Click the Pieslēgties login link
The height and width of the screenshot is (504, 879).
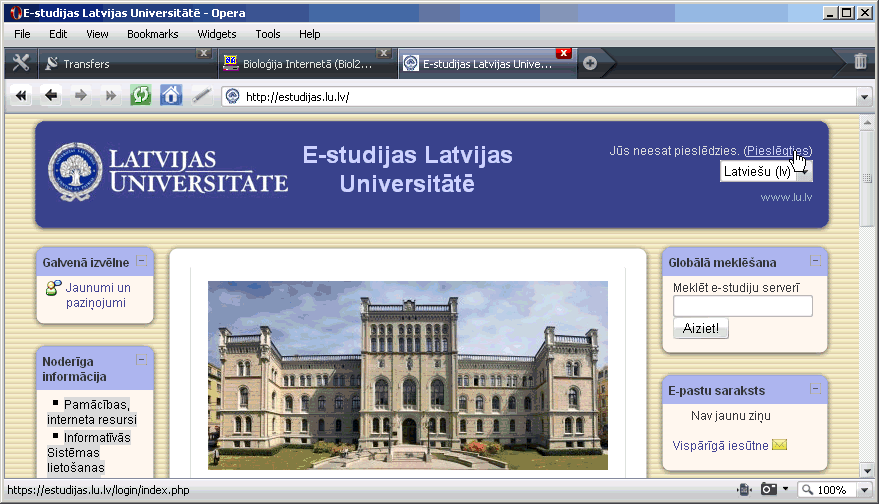point(778,151)
